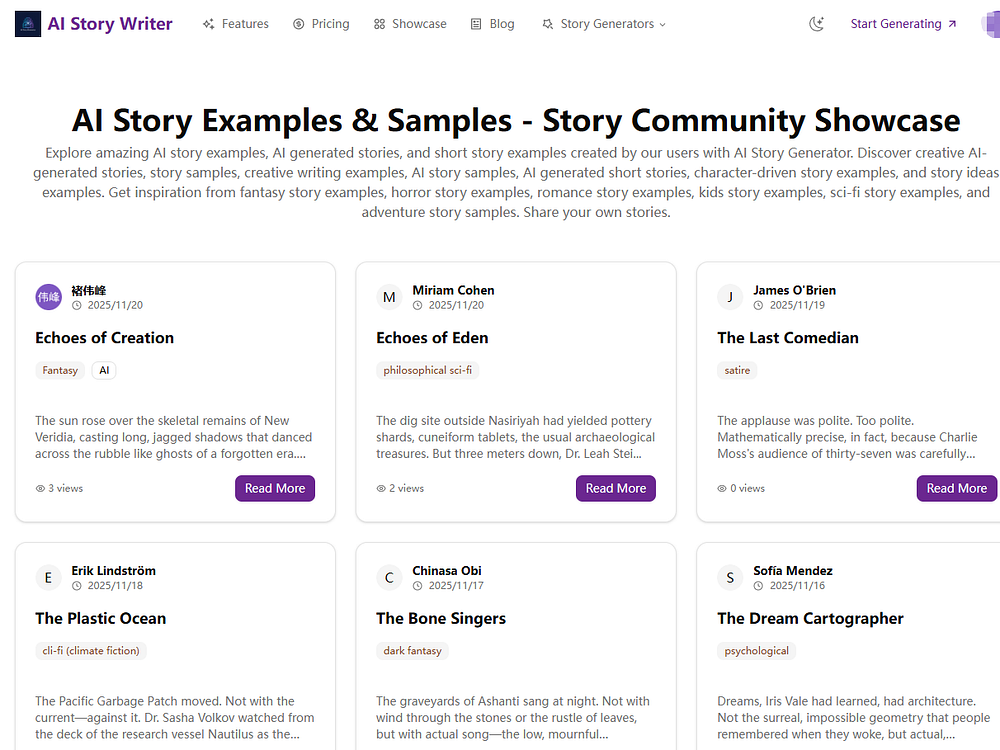
Task: Read More on Echoes of Eden
Action: coord(616,488)
